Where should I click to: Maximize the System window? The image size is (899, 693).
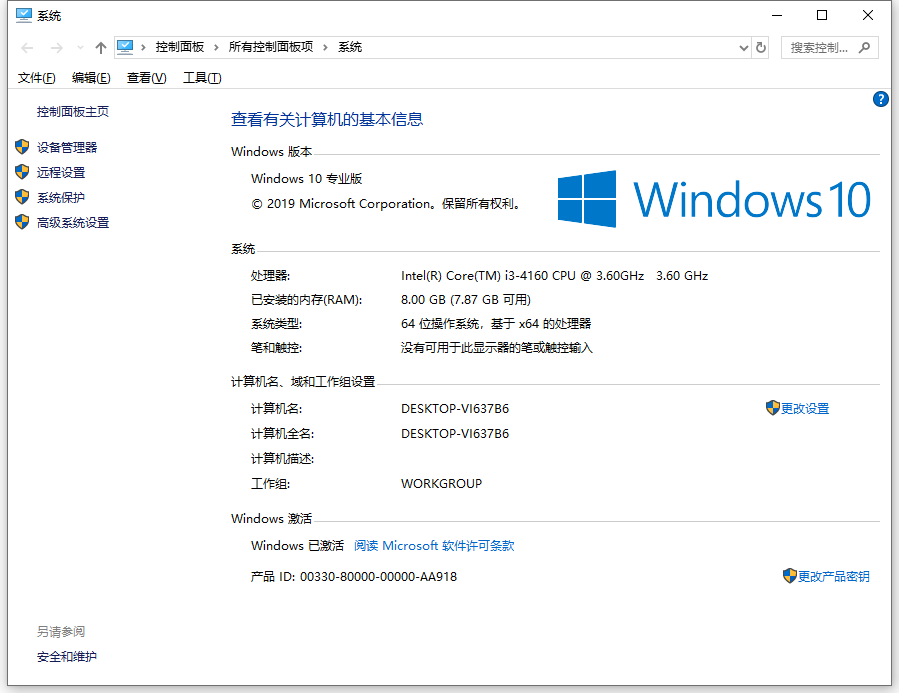[x=822, y=15]
